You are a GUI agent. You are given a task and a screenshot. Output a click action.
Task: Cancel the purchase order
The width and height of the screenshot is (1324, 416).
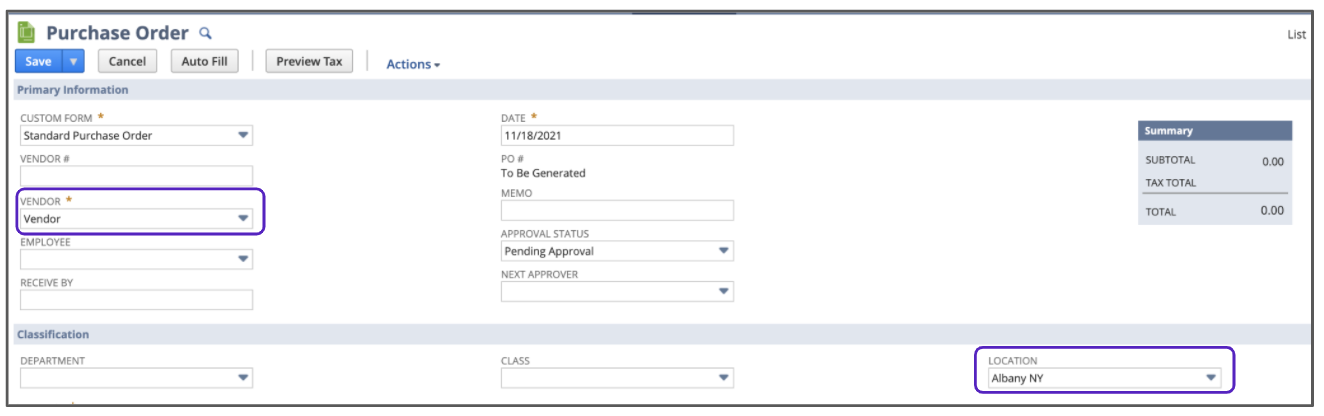point(127,61)
